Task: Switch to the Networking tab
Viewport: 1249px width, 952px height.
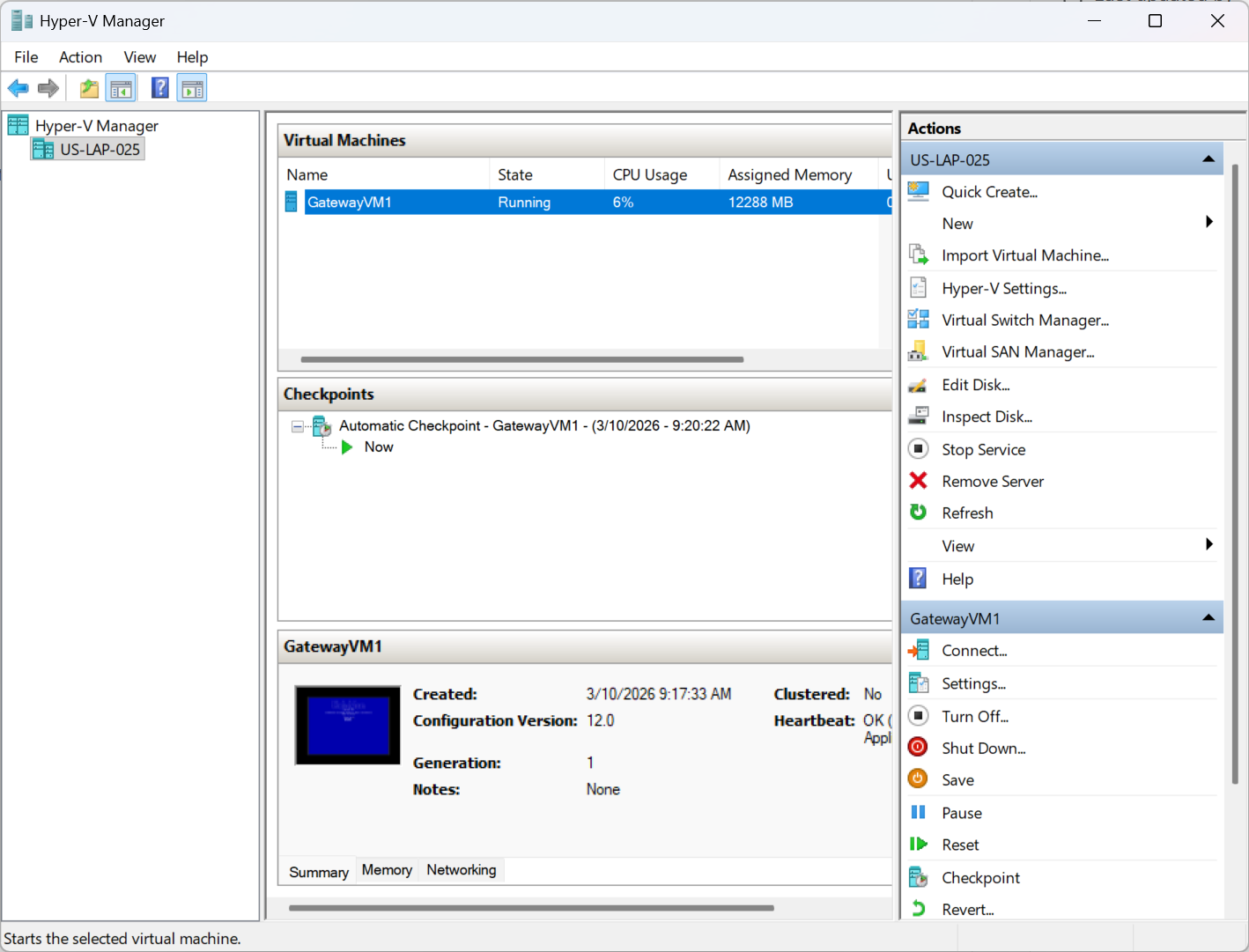Action: coord(462,870)
